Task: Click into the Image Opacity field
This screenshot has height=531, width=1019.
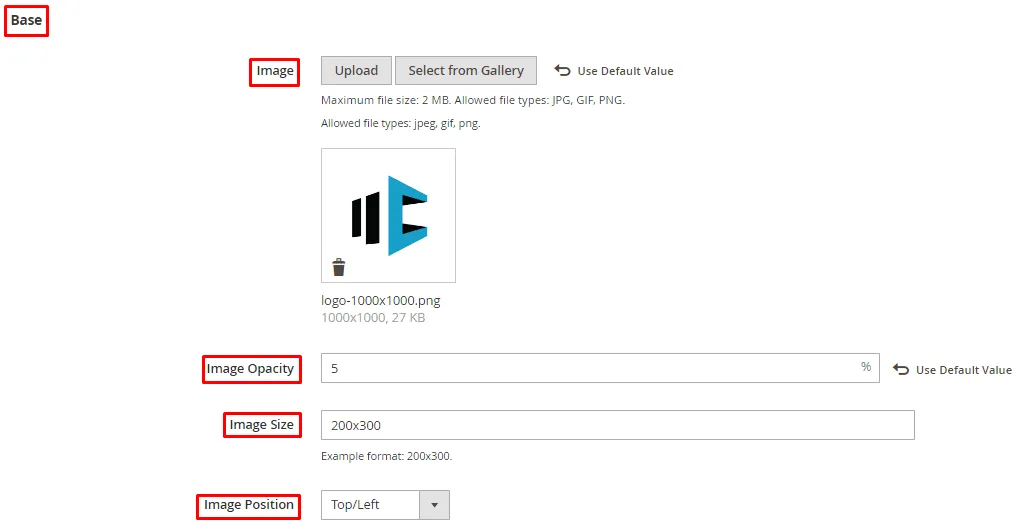Action: click(600, 368)
